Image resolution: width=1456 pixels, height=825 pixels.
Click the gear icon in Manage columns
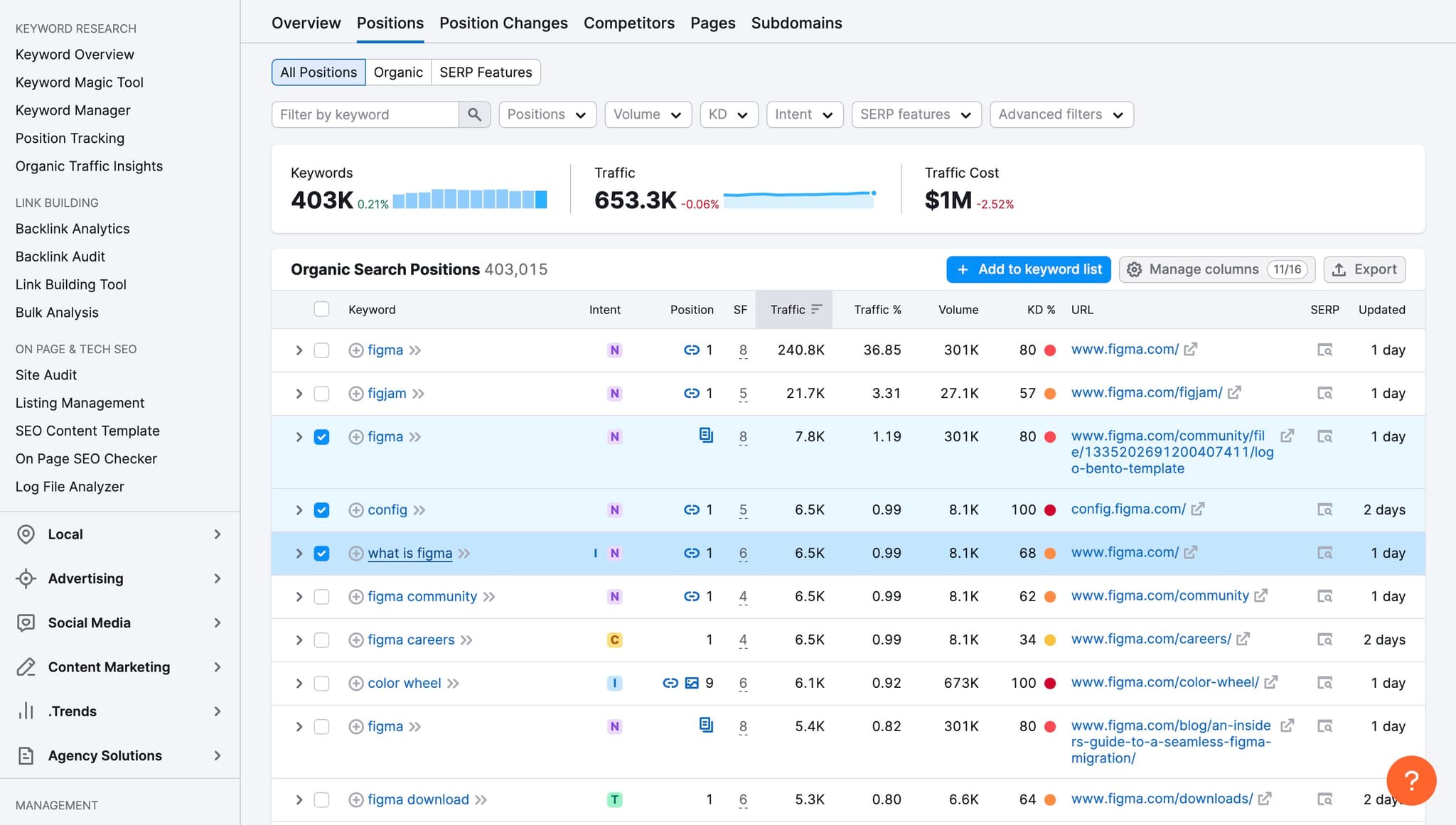click(1135, 269)
